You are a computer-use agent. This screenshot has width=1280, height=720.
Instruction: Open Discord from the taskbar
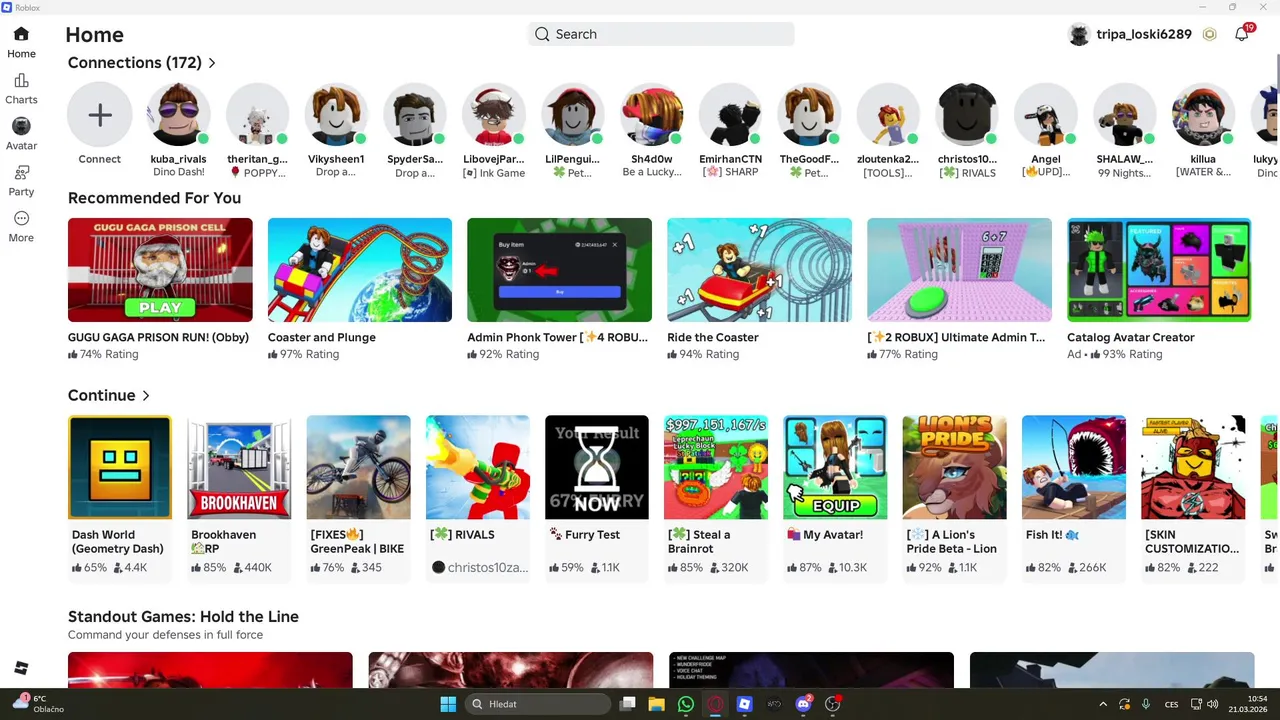pos(803,704)
